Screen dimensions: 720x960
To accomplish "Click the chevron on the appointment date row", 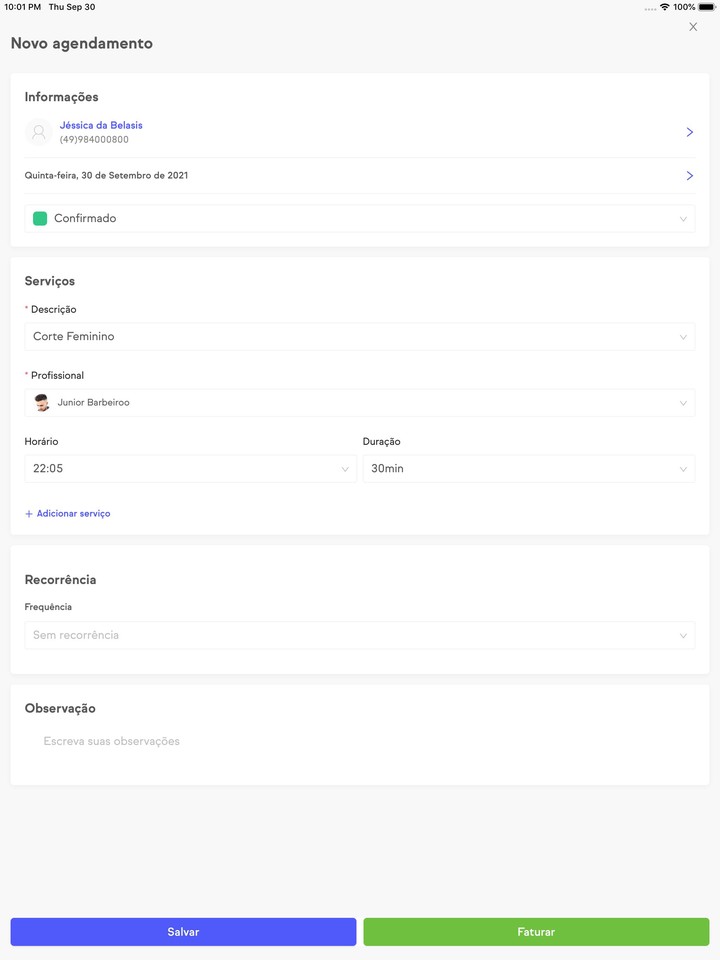I will (689, 175).
